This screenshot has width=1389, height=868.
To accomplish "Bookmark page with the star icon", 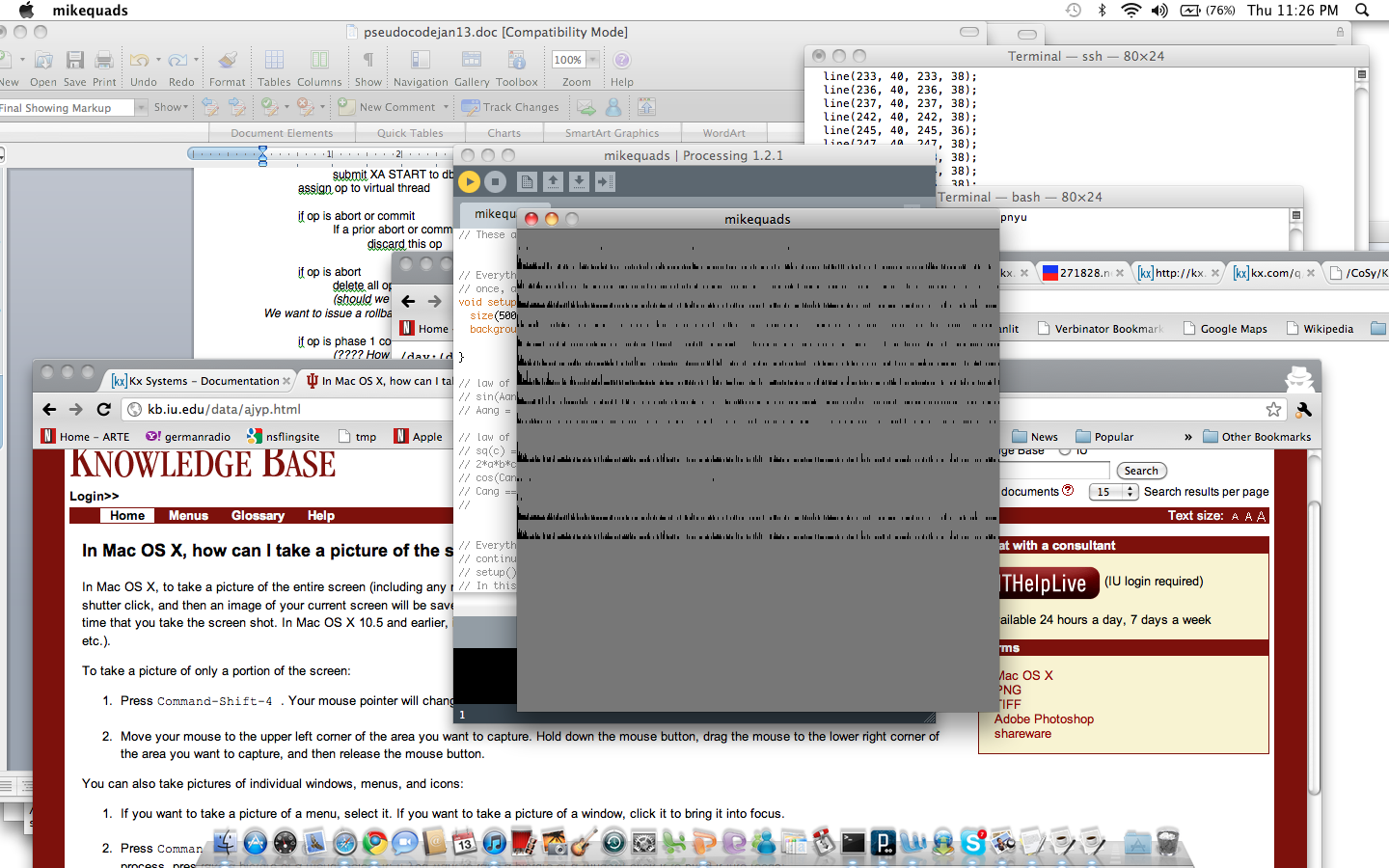I will [1273, 410].
